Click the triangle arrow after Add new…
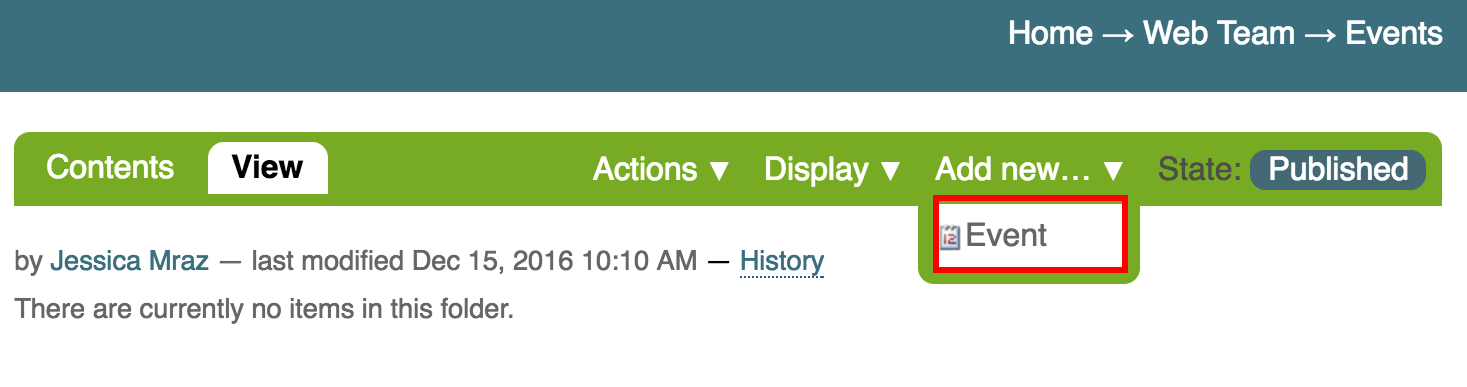Image resolution: width=1467 pixels, height=387 pixels. (1113, 171)
